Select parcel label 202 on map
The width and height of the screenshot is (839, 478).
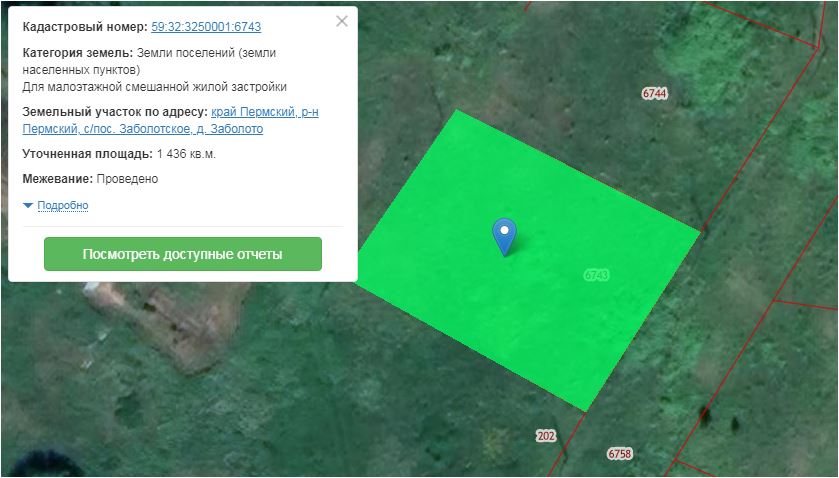pos(546,436)
